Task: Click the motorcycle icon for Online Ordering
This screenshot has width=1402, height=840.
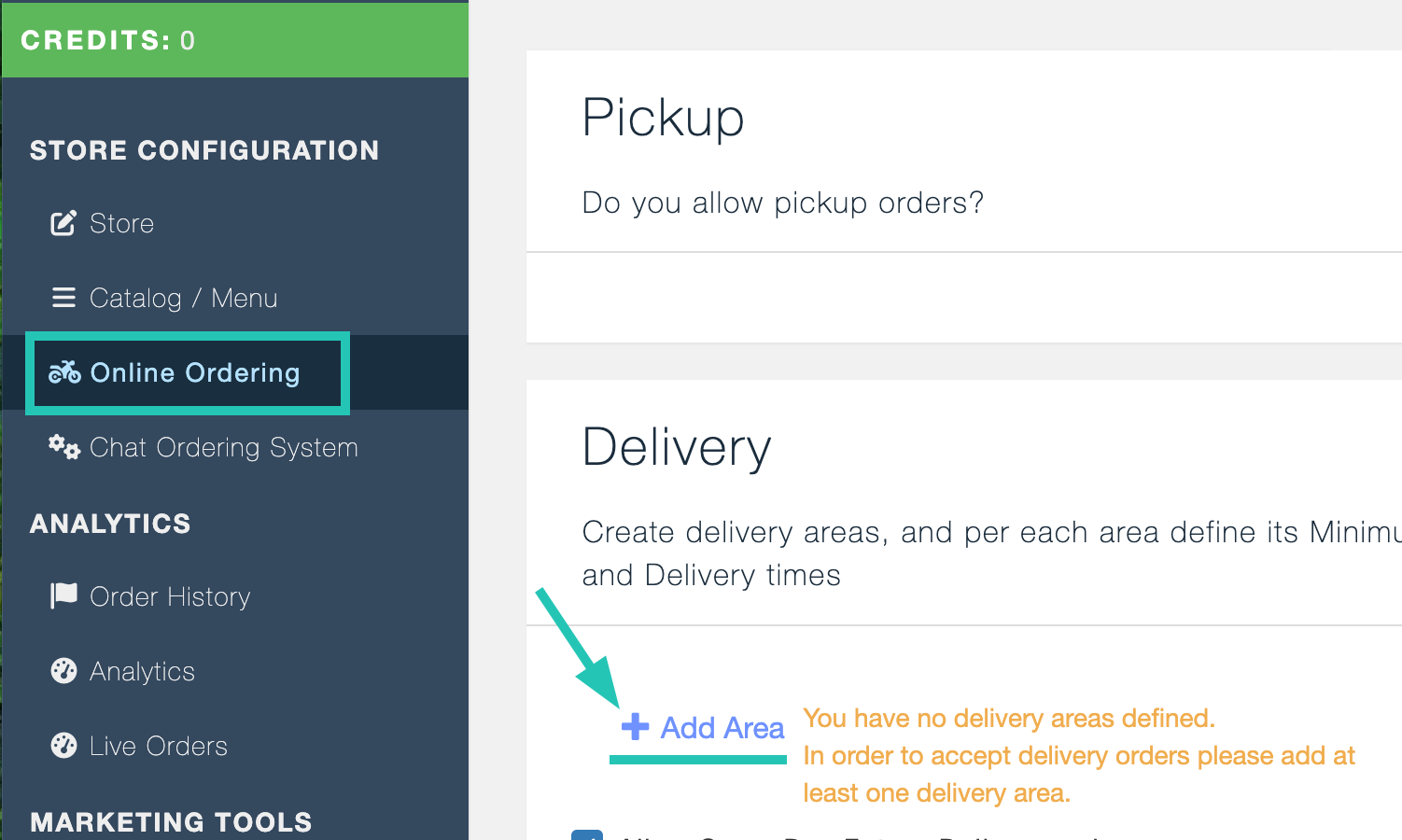Action: (x=64, y=372)
